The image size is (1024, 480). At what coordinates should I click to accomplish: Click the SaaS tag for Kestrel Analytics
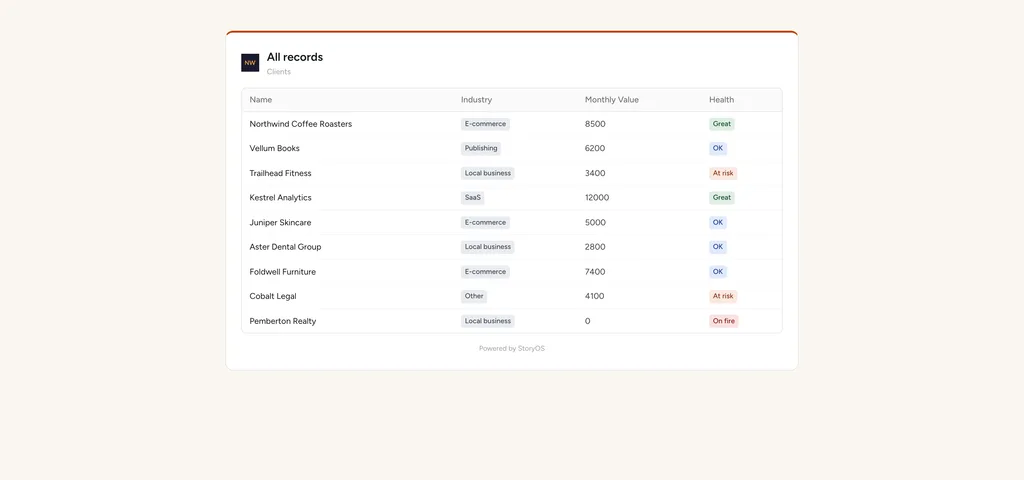[473, 198]
